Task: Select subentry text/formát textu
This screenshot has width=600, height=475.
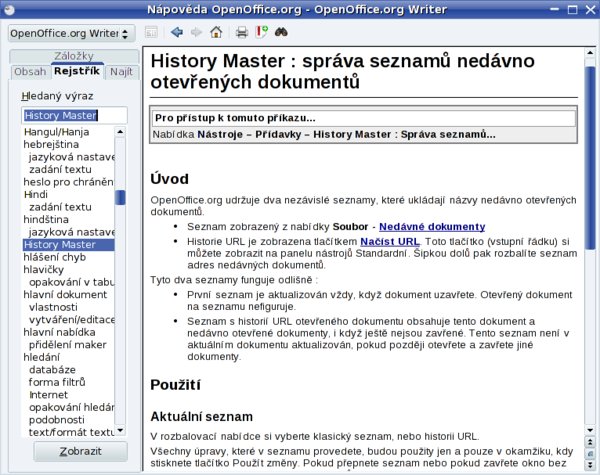Action: (72, 432)
